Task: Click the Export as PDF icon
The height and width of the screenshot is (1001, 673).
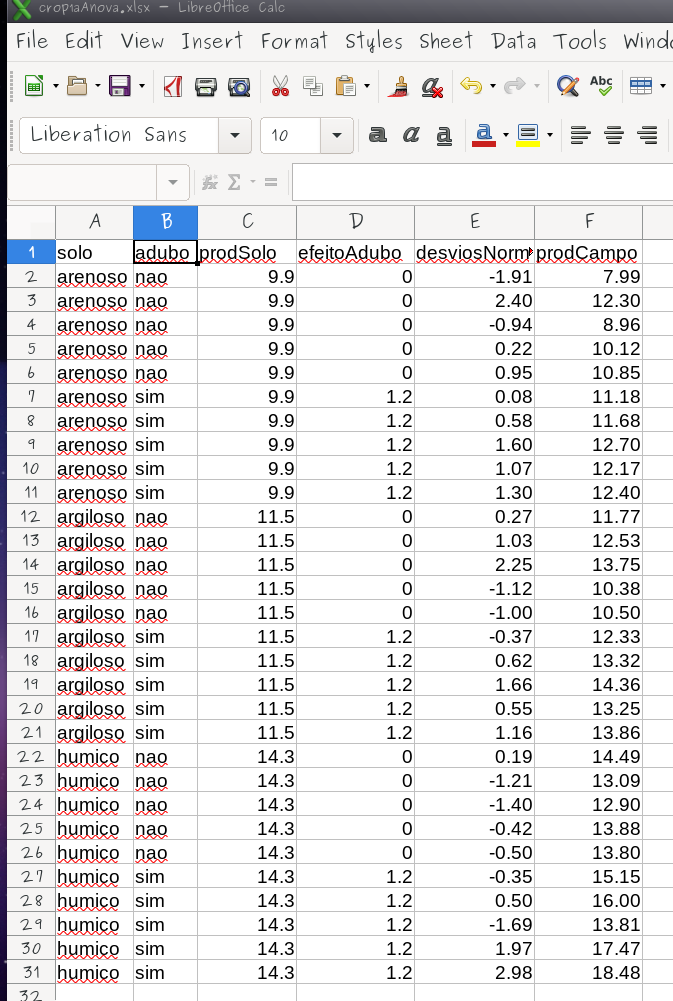Action: [172, 87]
